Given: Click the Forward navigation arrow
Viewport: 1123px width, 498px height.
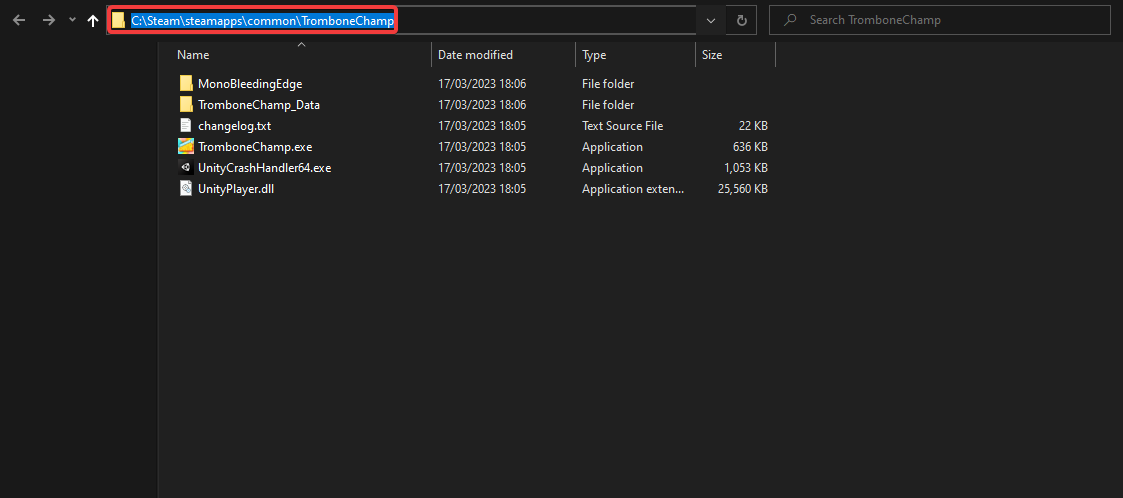Looking at the screenshot, I should tap(48, 20).
